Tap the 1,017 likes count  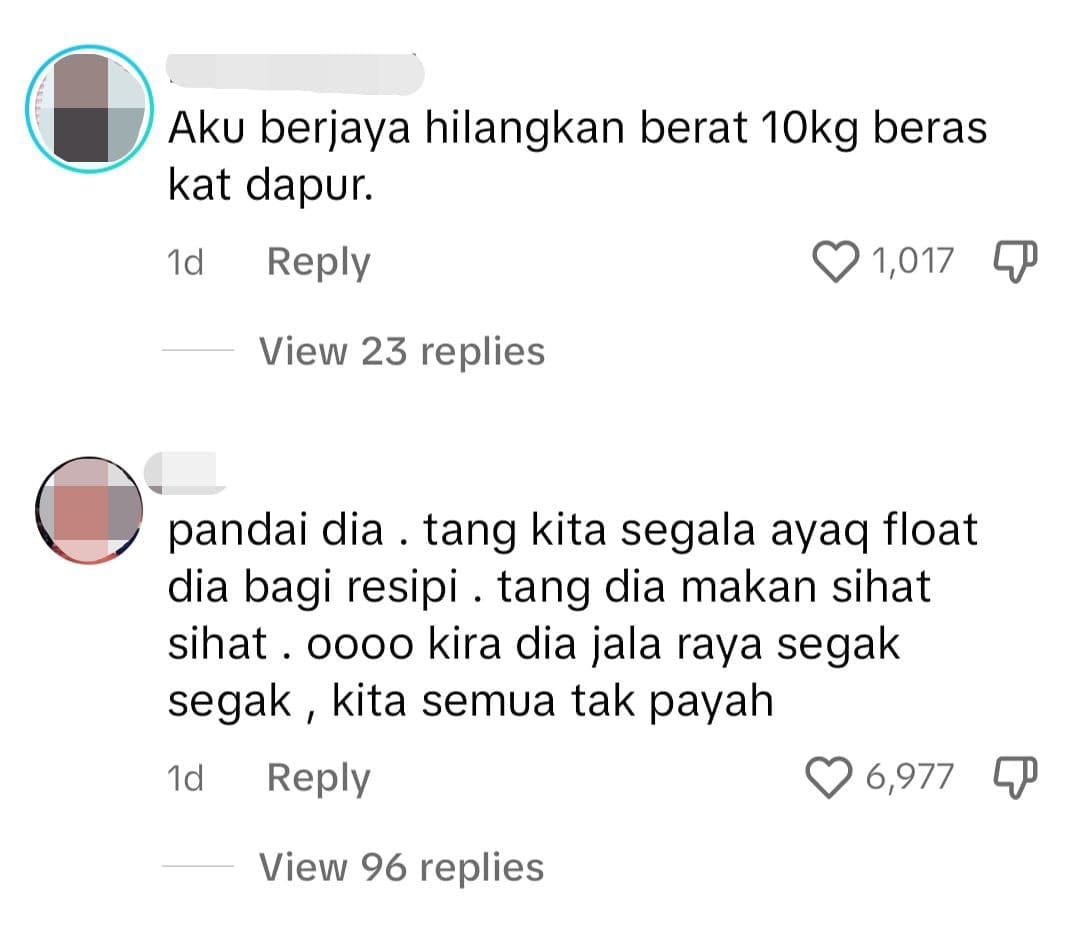(913, 261)
